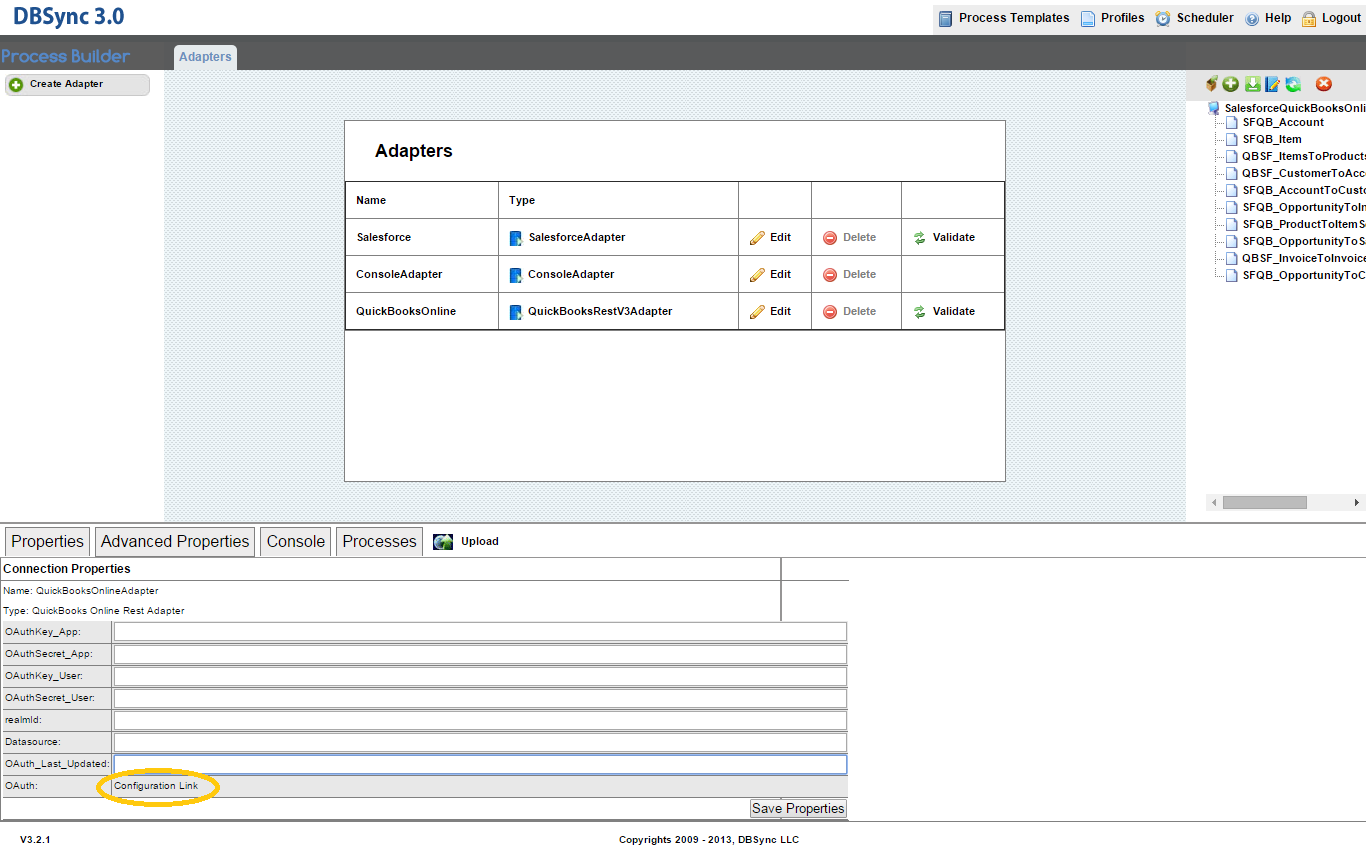This screenshot has height=857, width=1366.
Task: Delete the ConsoleAdapter row
Action: point(849,275)
